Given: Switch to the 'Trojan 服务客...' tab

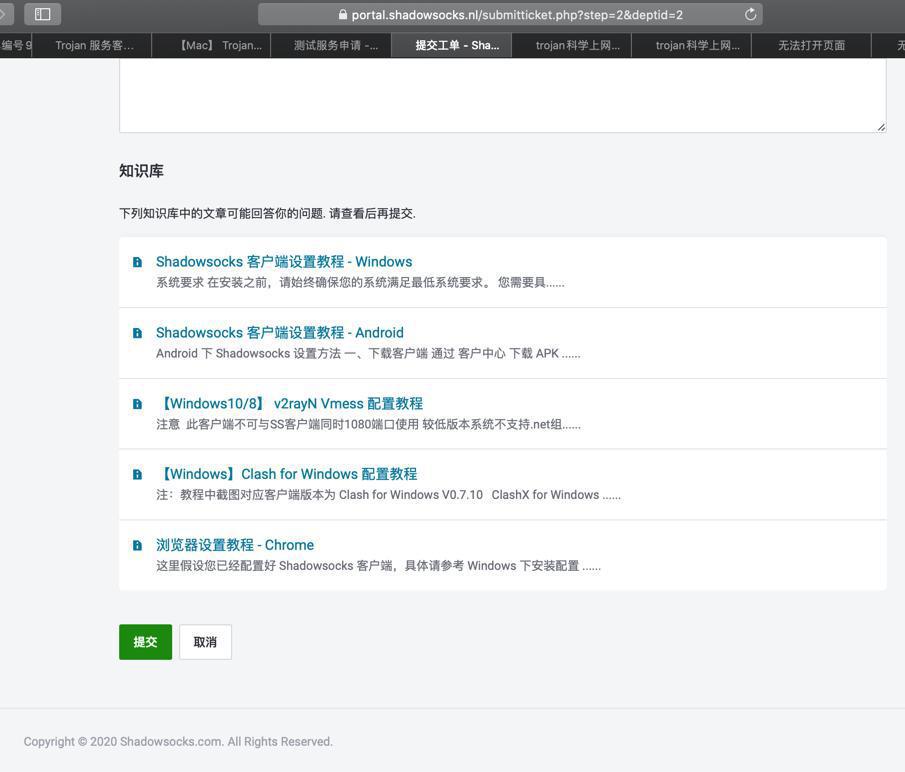Looking at the screenshot, I should coord(92,46).
